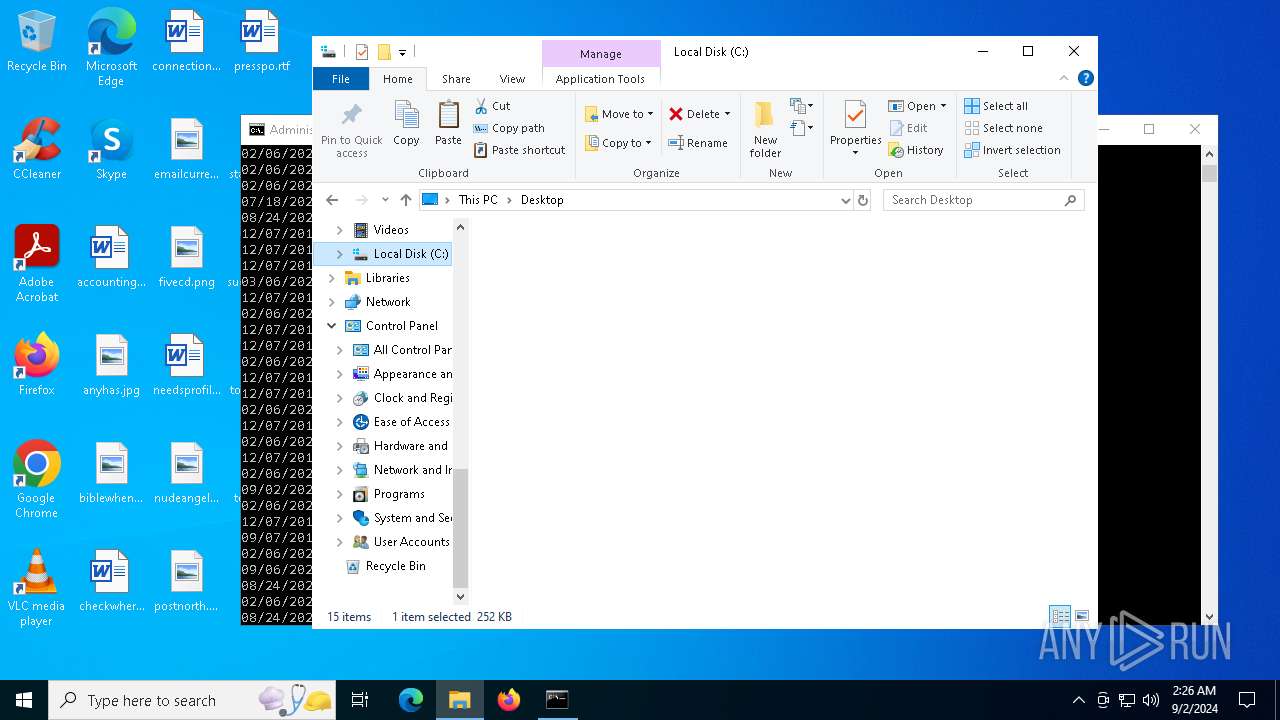Click Paste shortcut
The height and width of the screenshot is (720, 1280).
coord(519,150)
